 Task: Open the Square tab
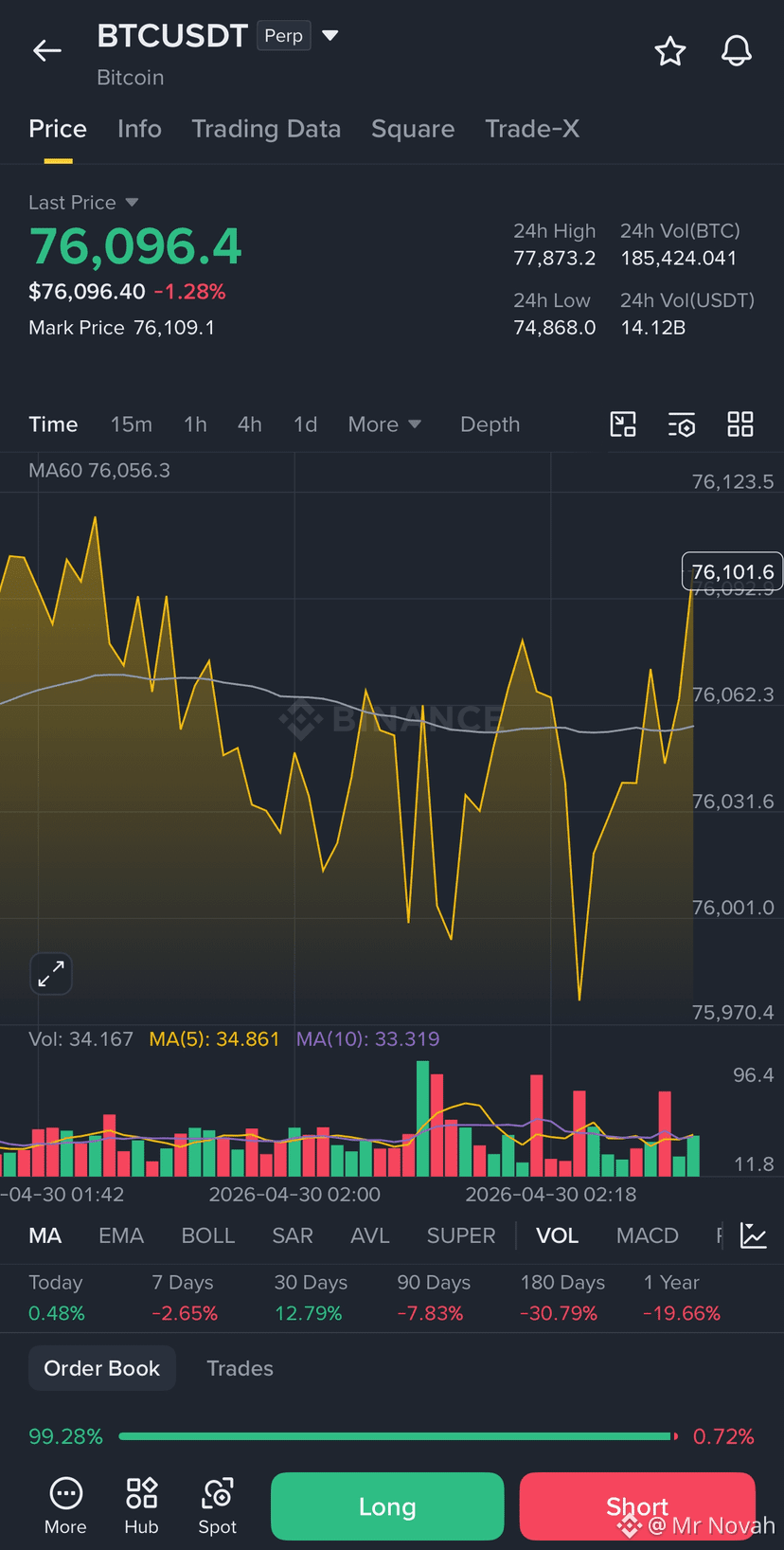[413, 129]
